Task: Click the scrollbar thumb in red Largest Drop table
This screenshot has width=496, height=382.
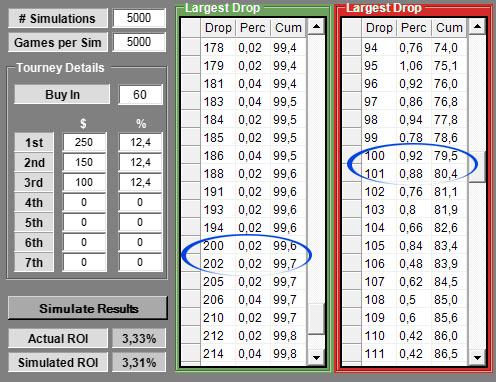Action: click(x=477, y=167)
